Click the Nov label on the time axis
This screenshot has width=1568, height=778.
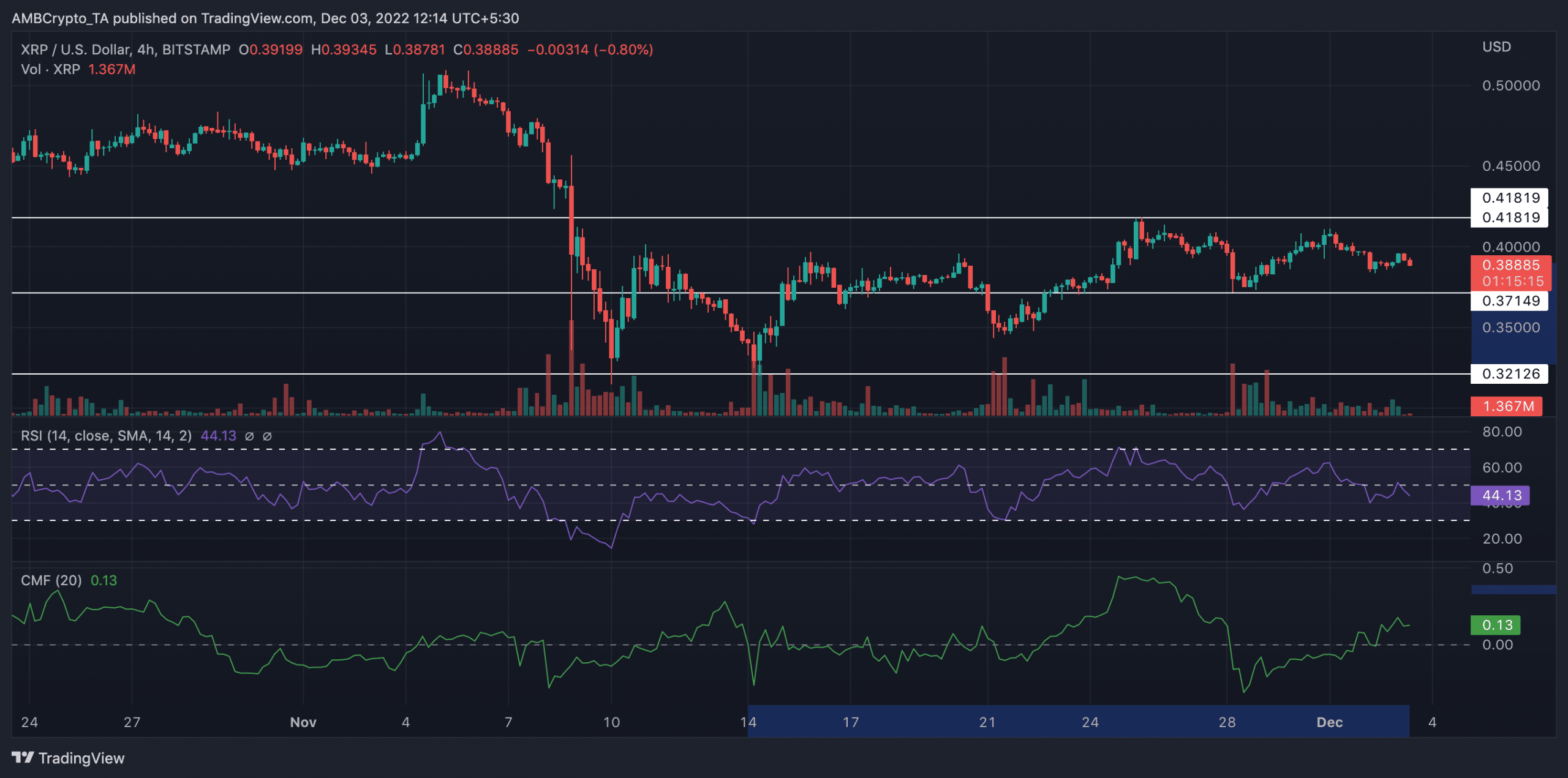pyautogui.click(x=303, y=722)
